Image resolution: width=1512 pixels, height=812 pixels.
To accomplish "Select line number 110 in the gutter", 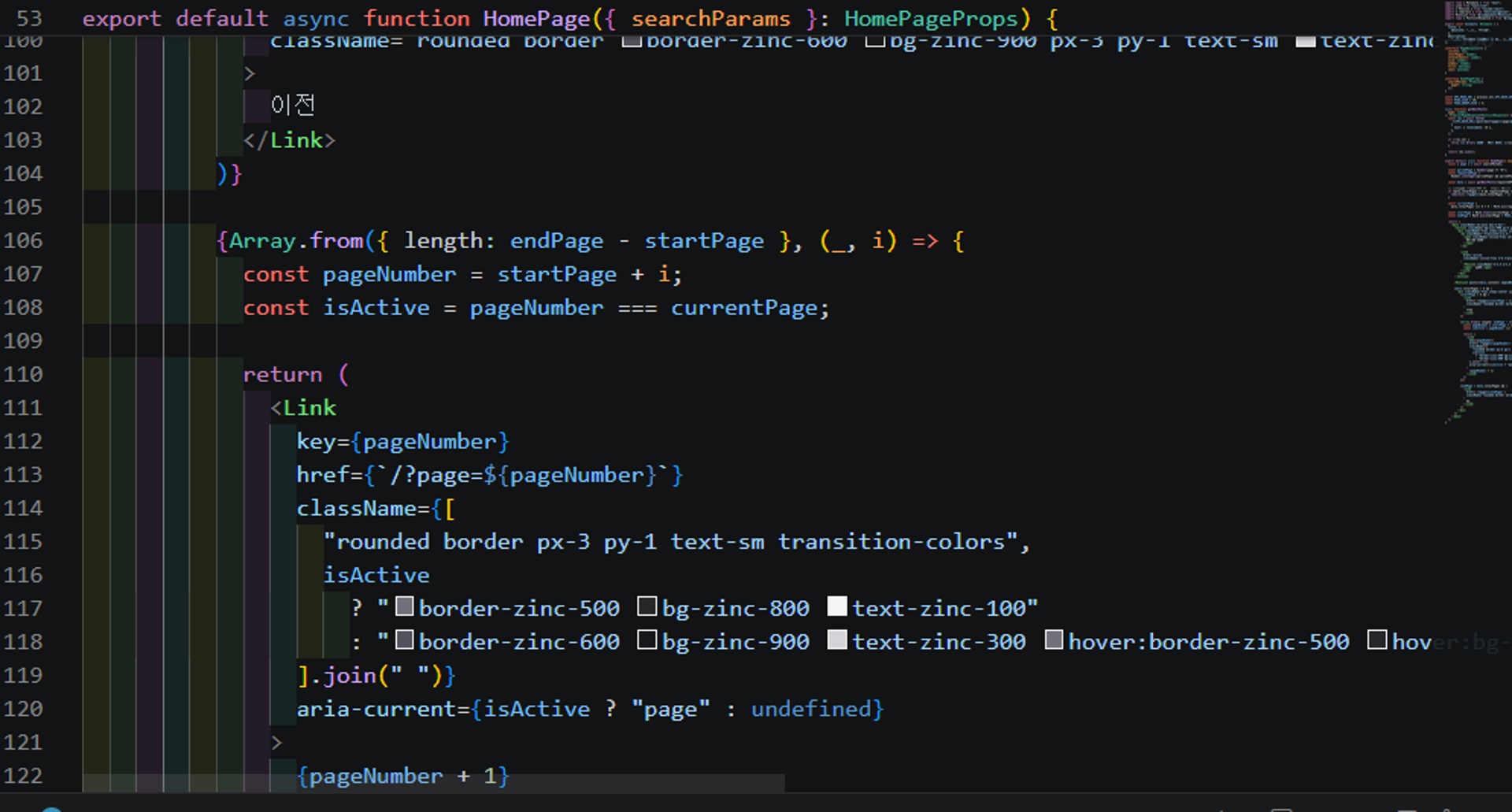I will click(x=23, y=374).
